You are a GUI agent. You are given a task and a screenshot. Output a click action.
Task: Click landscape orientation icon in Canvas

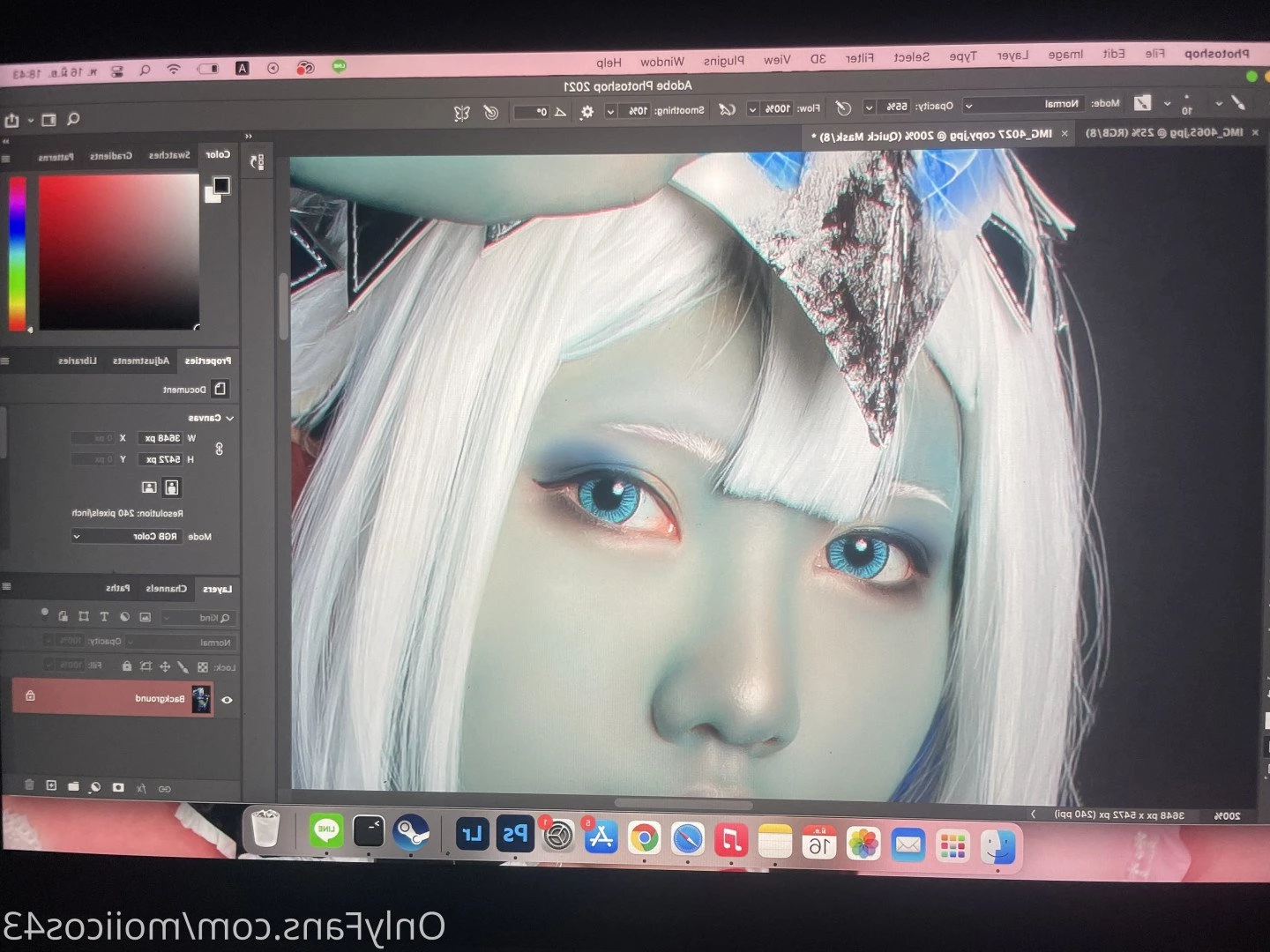point(149,487)
